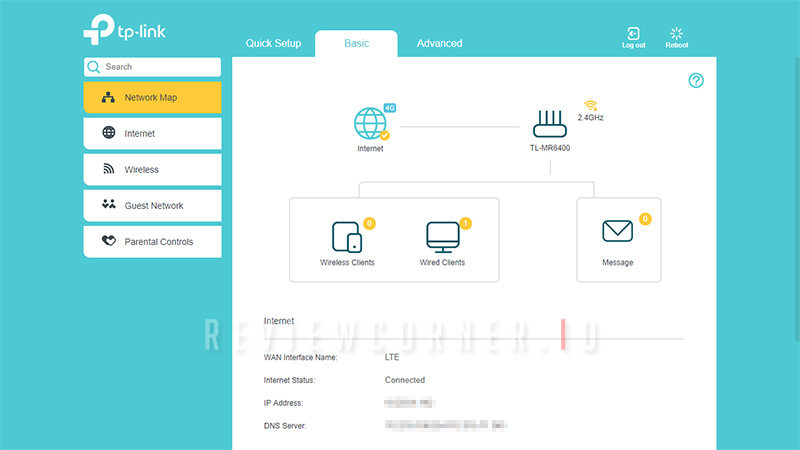Open the Guest Network menu item
The image size is (800, 450).
pos(153,206)
